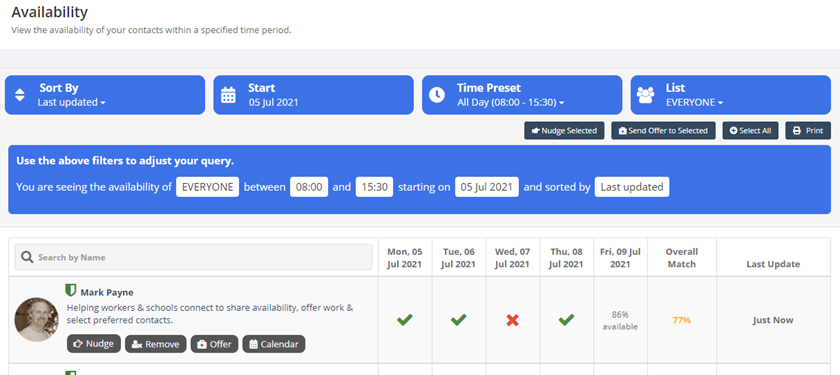Click the Thu, 08 Jul 2021 column header
The image size is (840, 375).
566,258
